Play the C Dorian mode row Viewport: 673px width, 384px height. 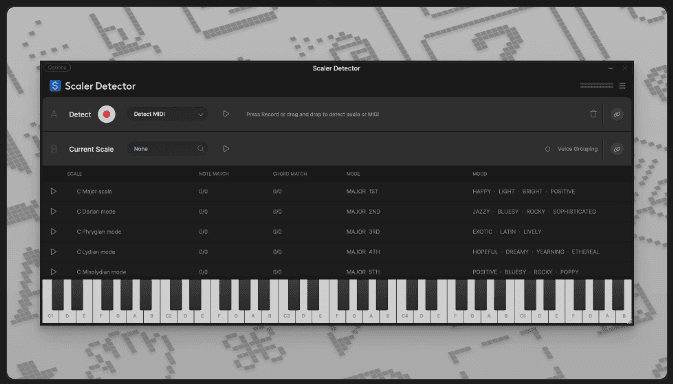(53, 212)
